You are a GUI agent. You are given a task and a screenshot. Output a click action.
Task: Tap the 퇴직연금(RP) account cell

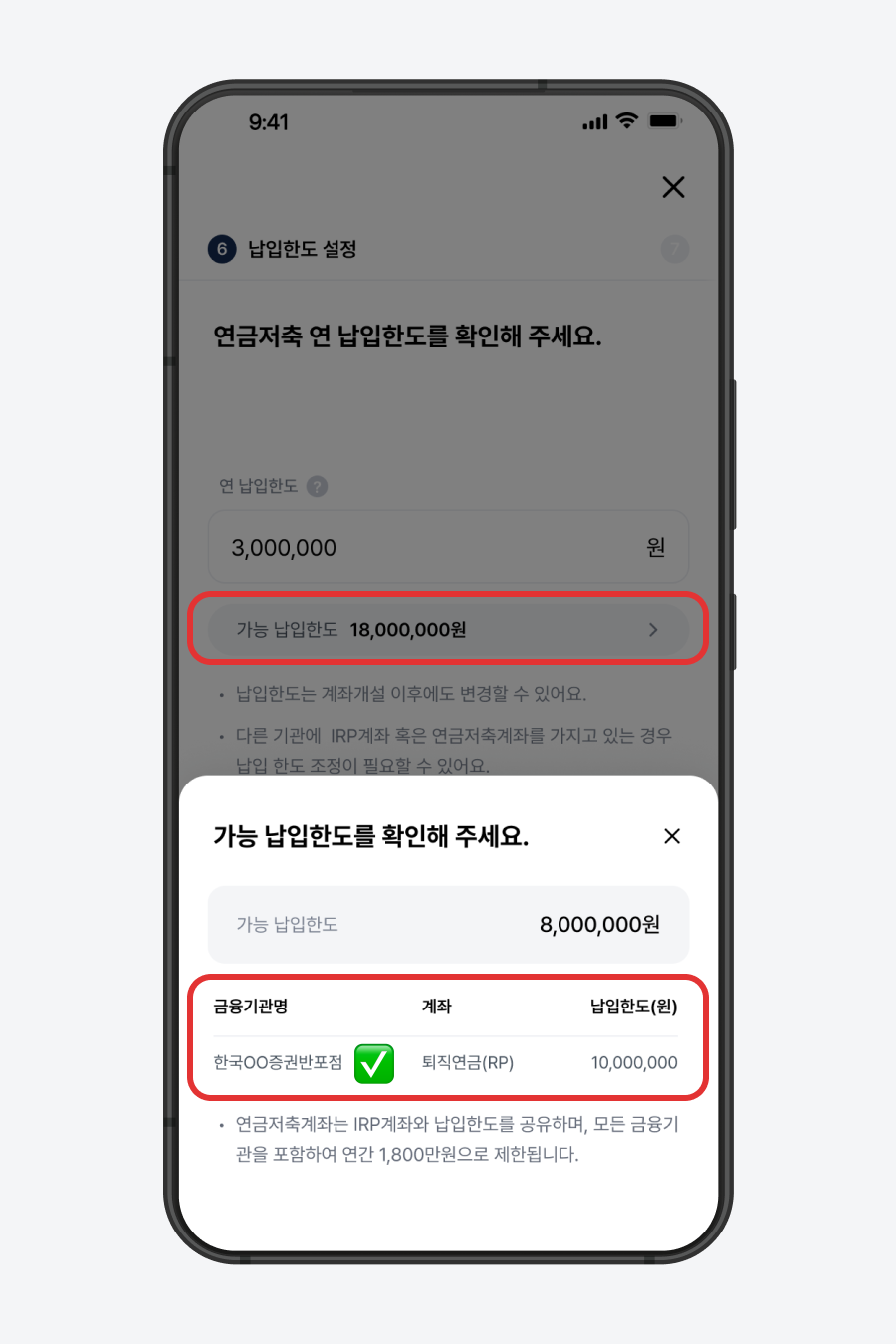pyautogui.click(x=468, y=1063)
